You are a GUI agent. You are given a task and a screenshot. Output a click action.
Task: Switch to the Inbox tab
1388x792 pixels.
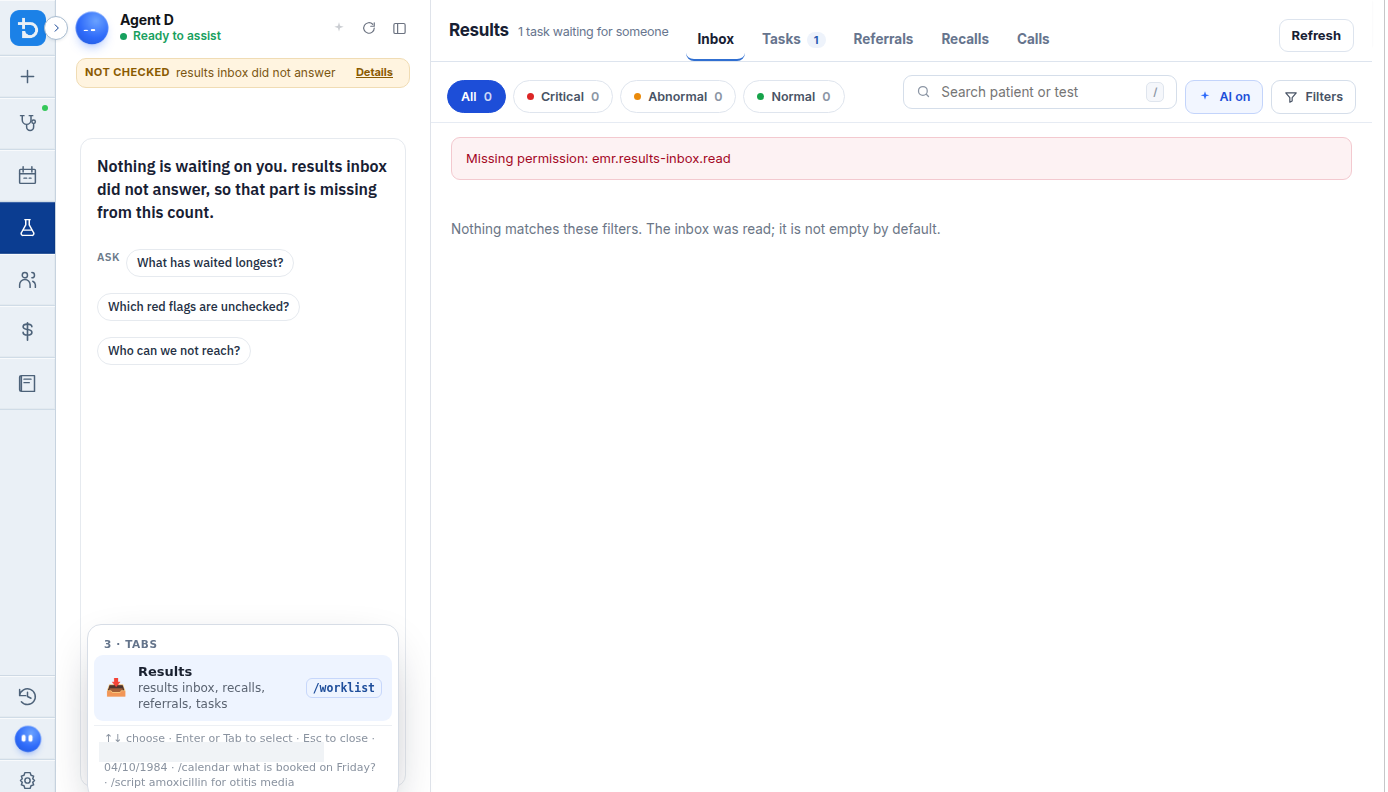point(716,39)
